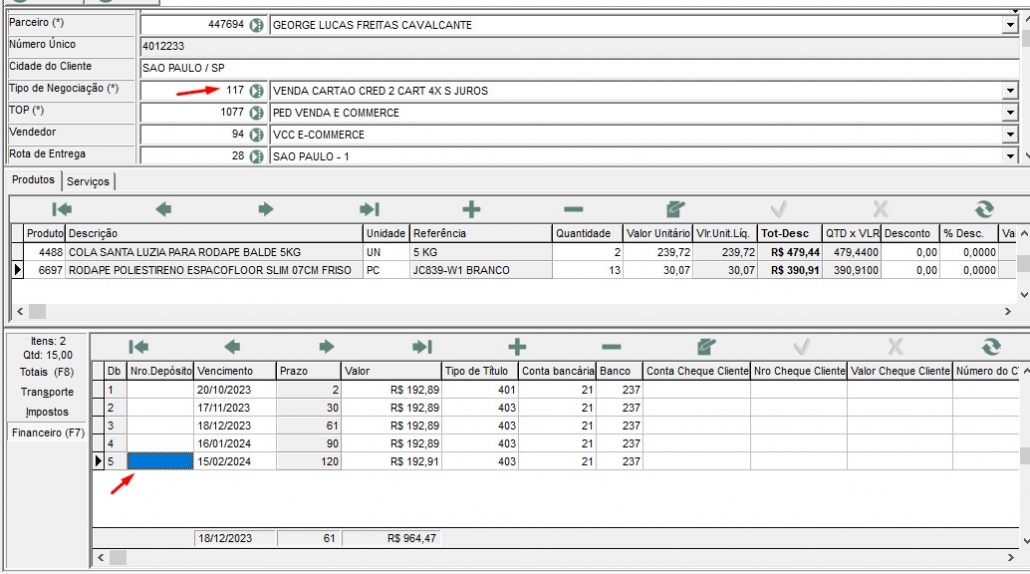Open the Tipo de Negociação dropdown list

(1009, 91)
